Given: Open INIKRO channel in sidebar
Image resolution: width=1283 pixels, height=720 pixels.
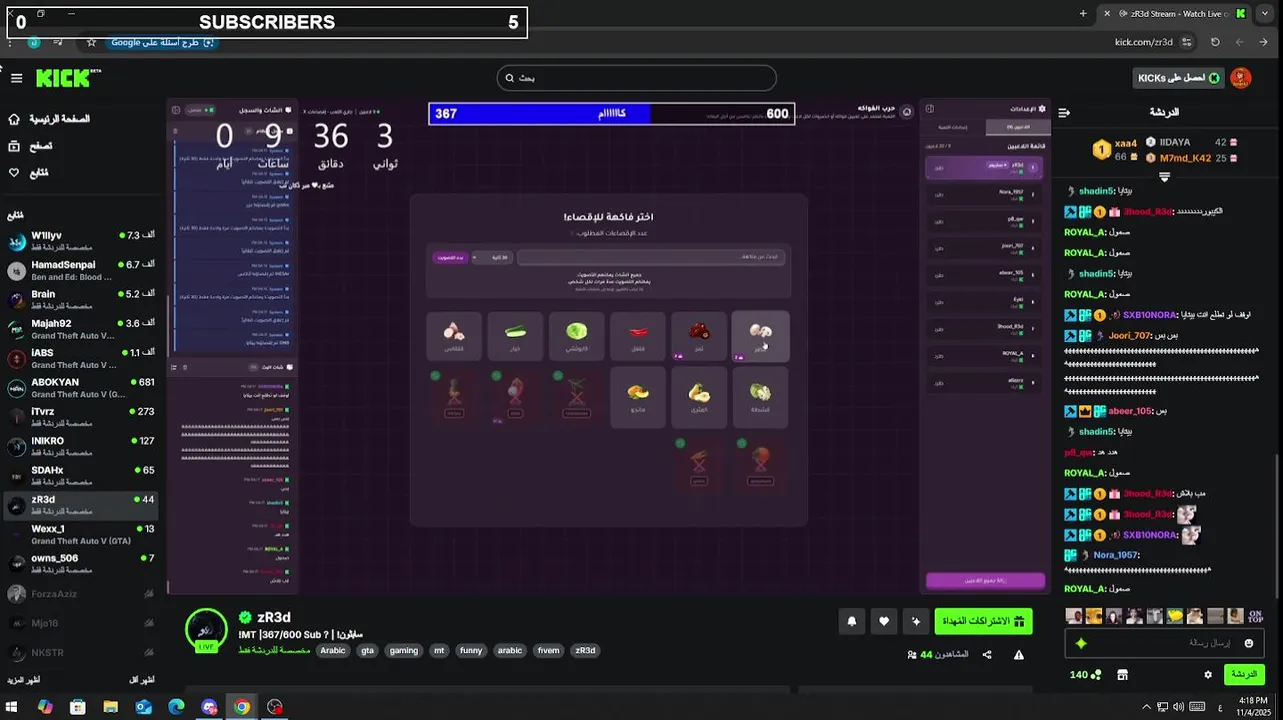Looking at the screenshot, I should 80,446.
